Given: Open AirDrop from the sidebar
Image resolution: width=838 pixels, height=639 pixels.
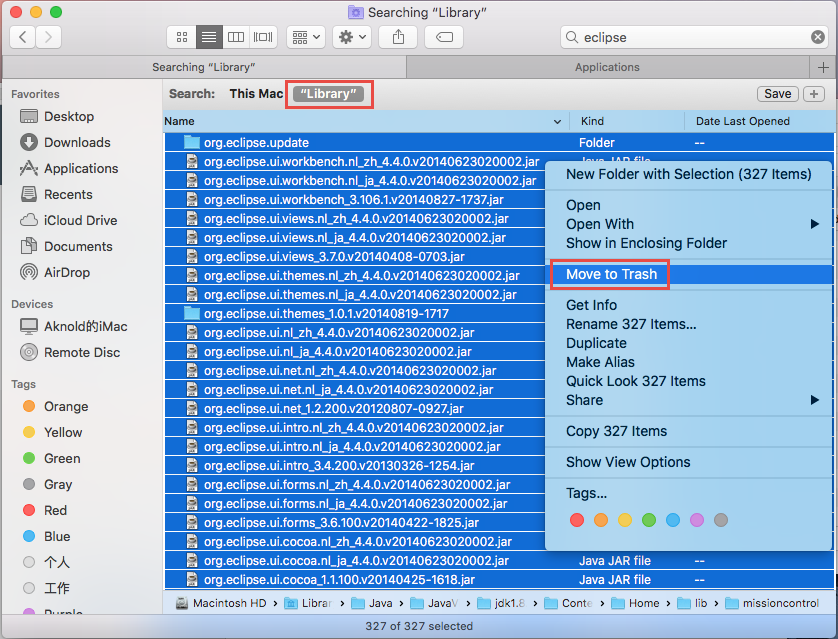Looking at the screenshot, I should tap(70, 272).
